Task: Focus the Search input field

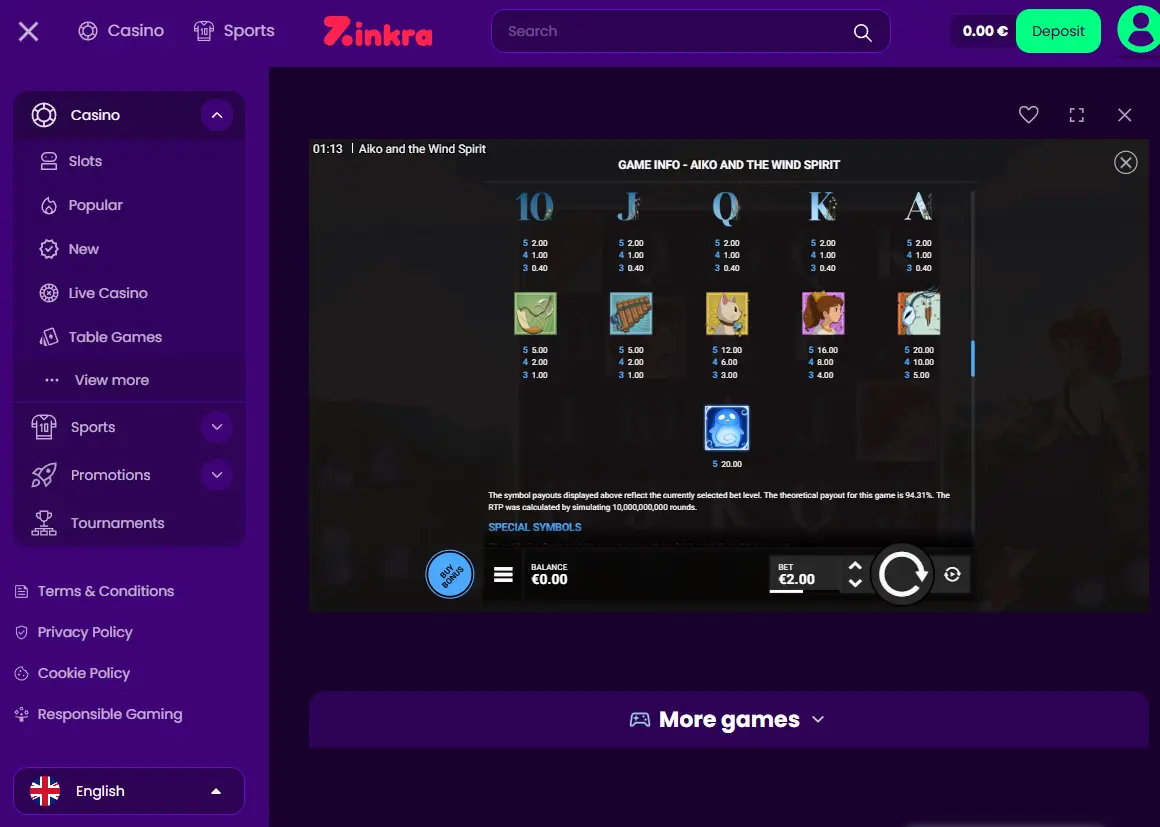Action: [690, 31]
